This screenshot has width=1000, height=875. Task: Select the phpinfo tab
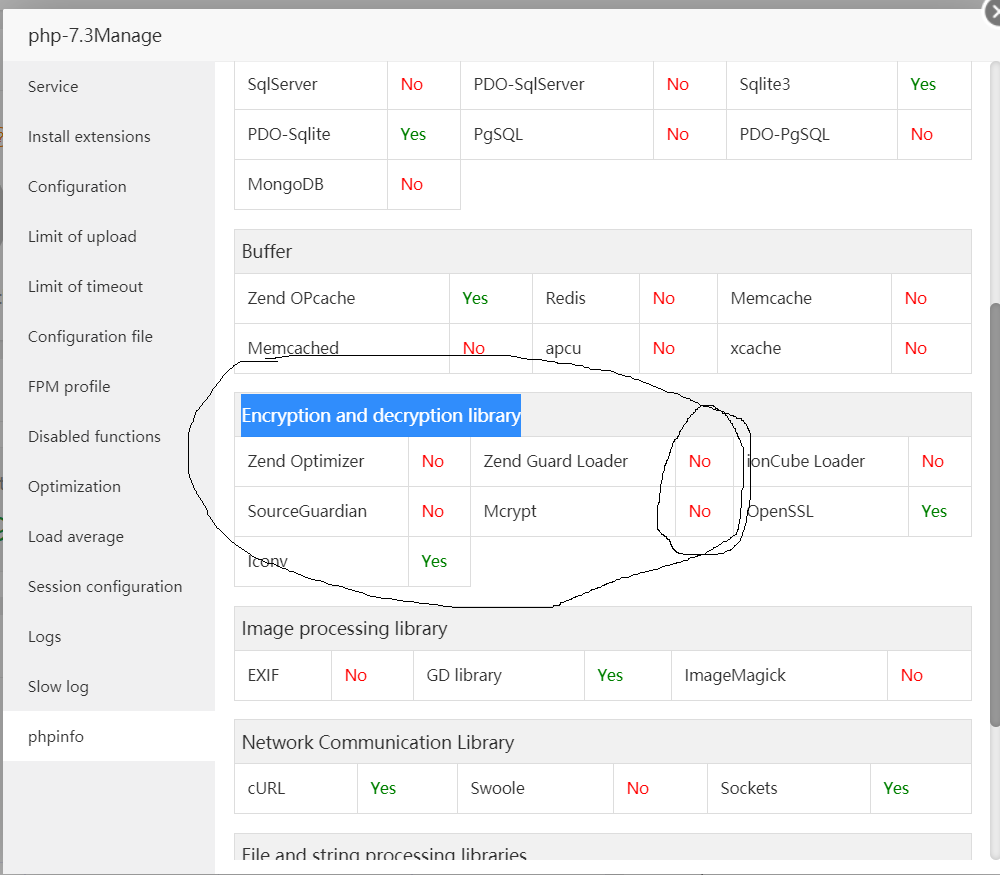pyautogui.click(x=56, y=737)
